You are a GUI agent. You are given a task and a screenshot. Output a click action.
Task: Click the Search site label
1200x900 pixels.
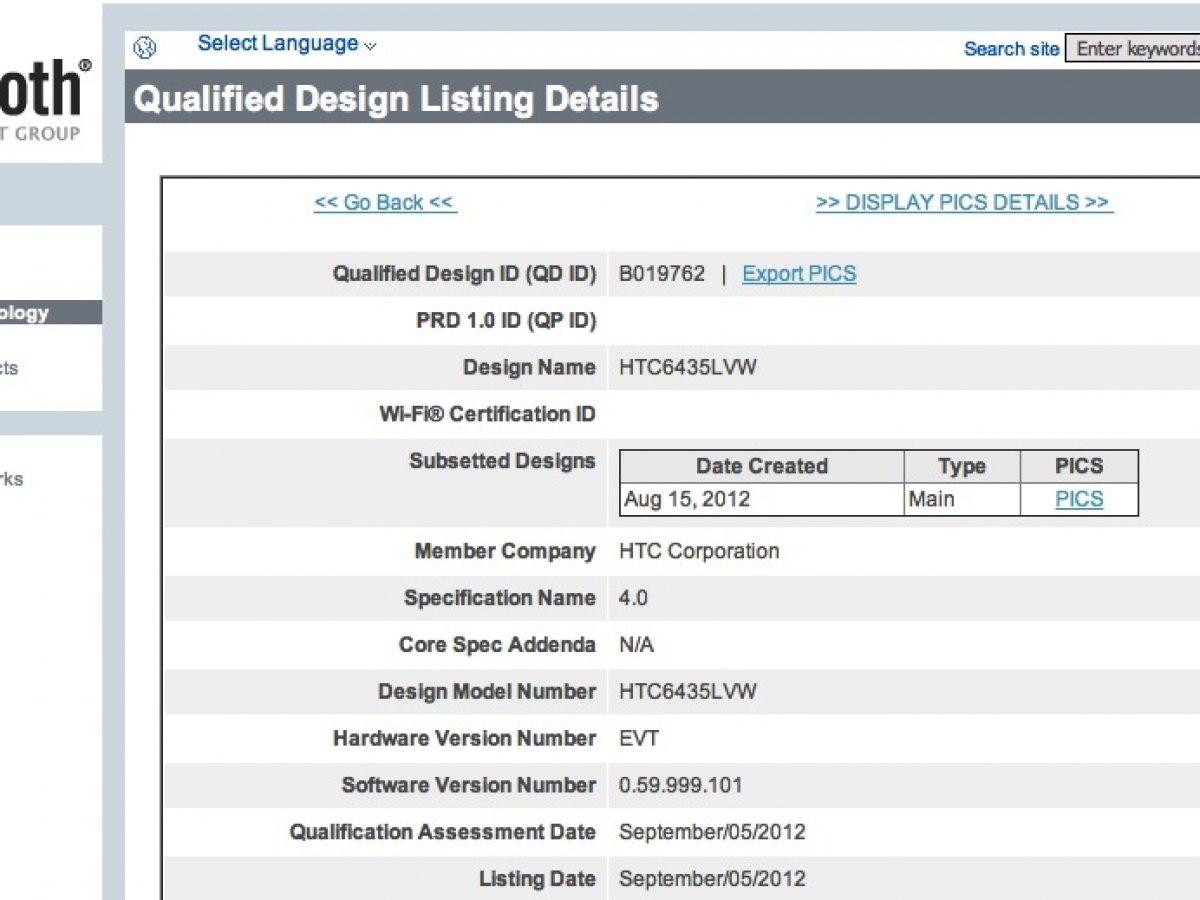[1010, 49]
